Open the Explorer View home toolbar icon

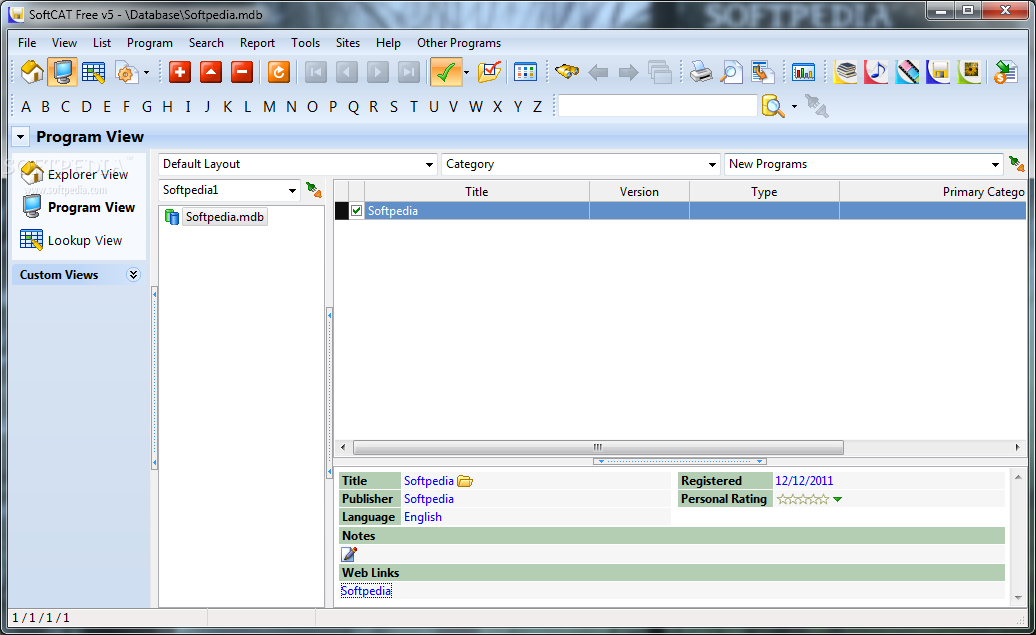(32, 72)
